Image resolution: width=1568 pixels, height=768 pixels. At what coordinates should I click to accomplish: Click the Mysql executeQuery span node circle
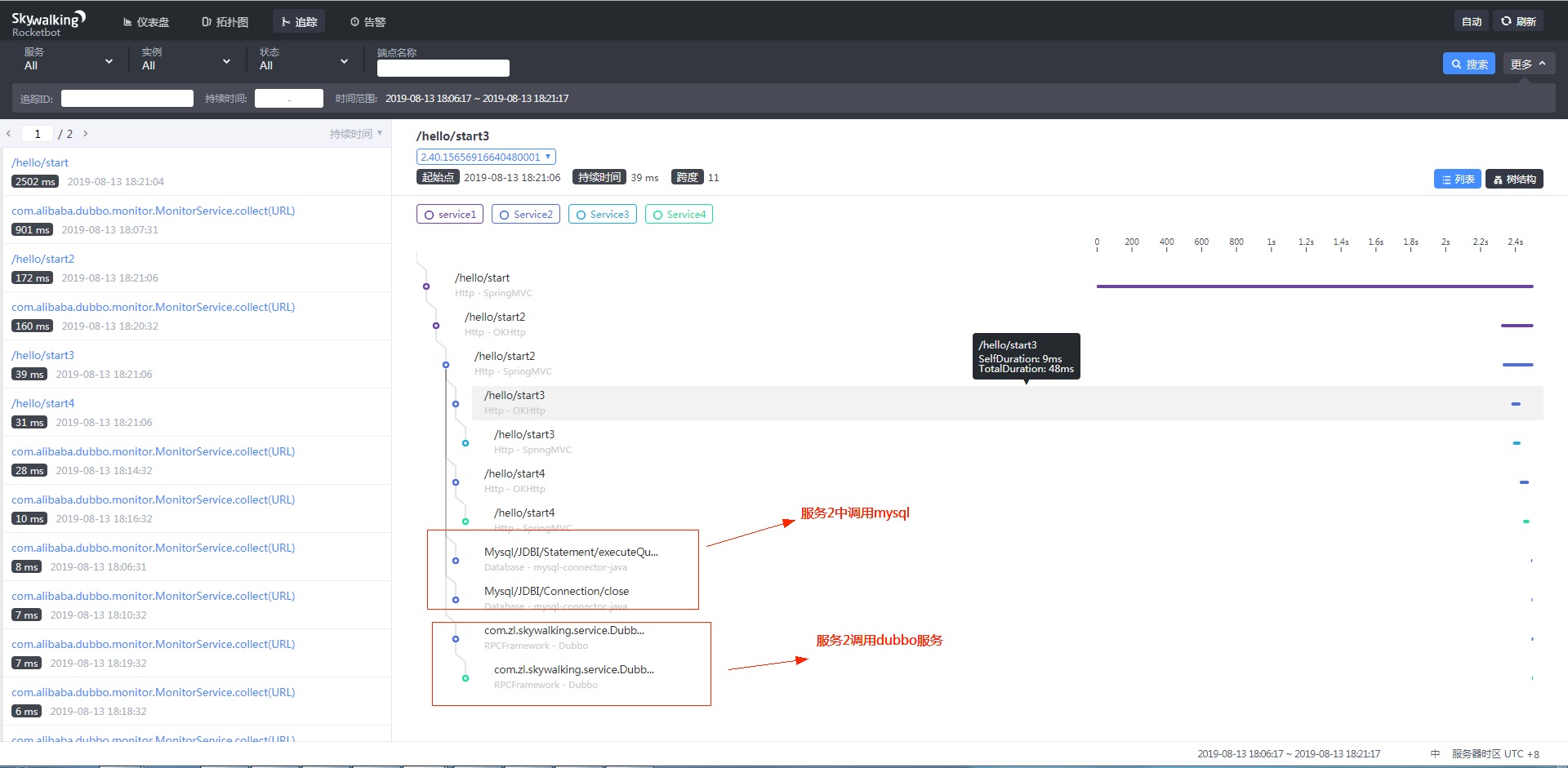[456, 561]
